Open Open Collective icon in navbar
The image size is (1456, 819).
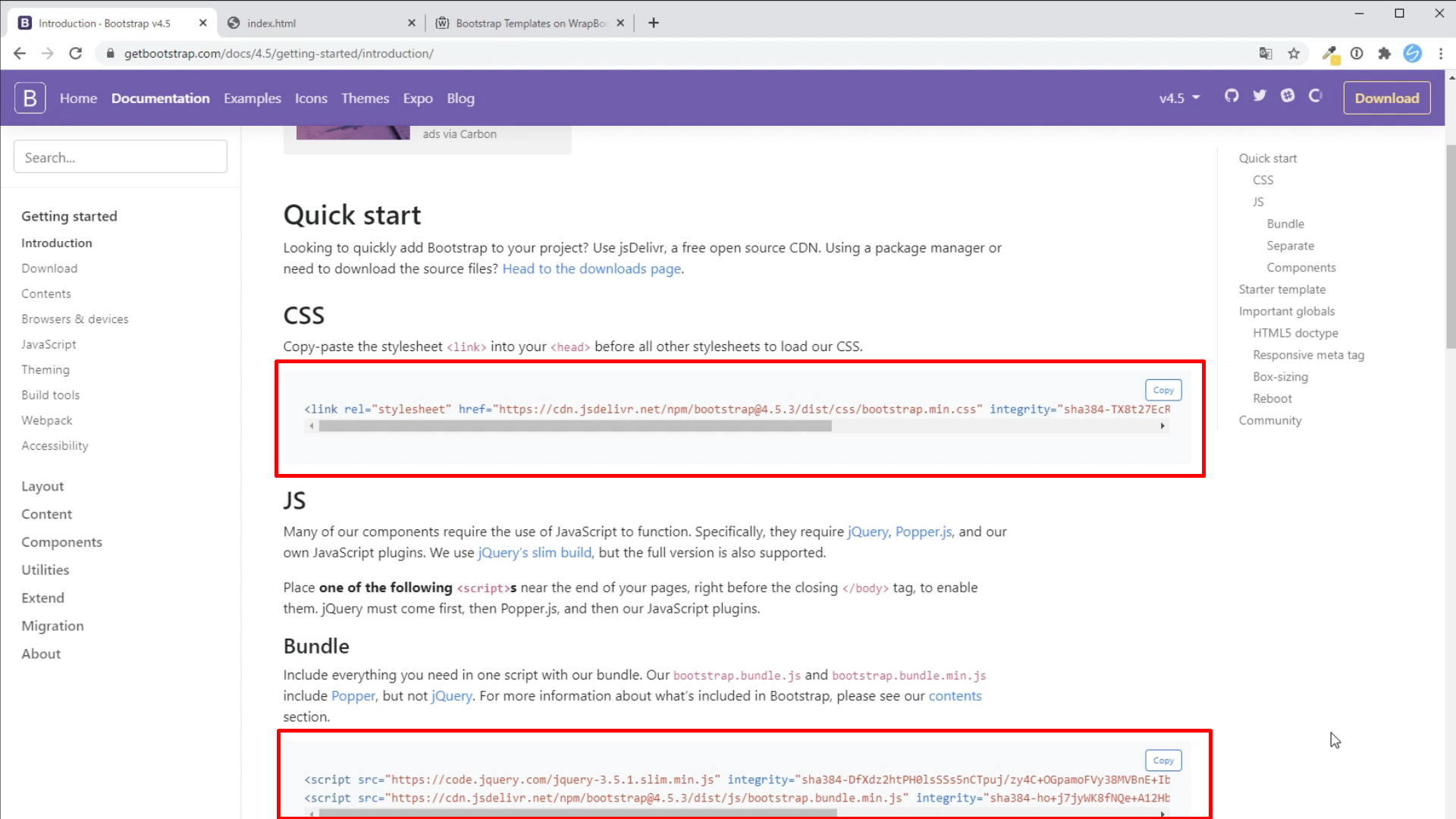pyautogui.click(x=1316, y=96)
